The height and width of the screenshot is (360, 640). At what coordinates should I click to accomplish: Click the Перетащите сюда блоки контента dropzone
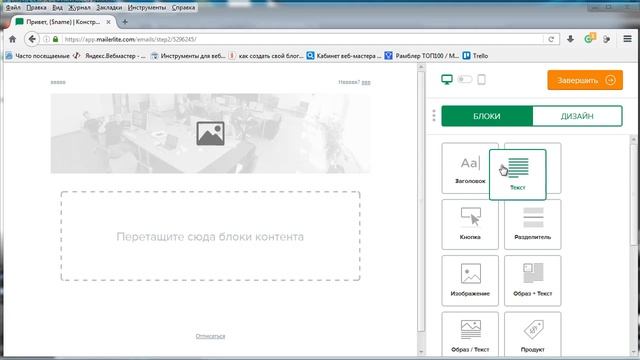[210, 236]
